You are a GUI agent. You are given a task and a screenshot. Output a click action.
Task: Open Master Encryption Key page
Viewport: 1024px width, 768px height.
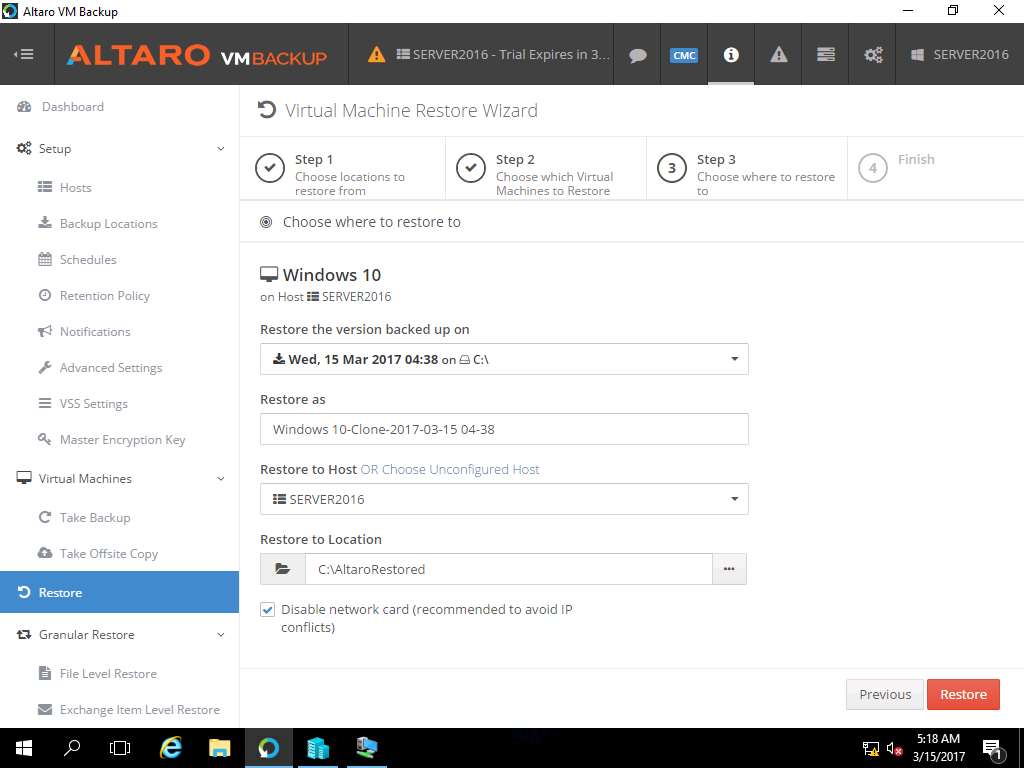coord(122,440)
